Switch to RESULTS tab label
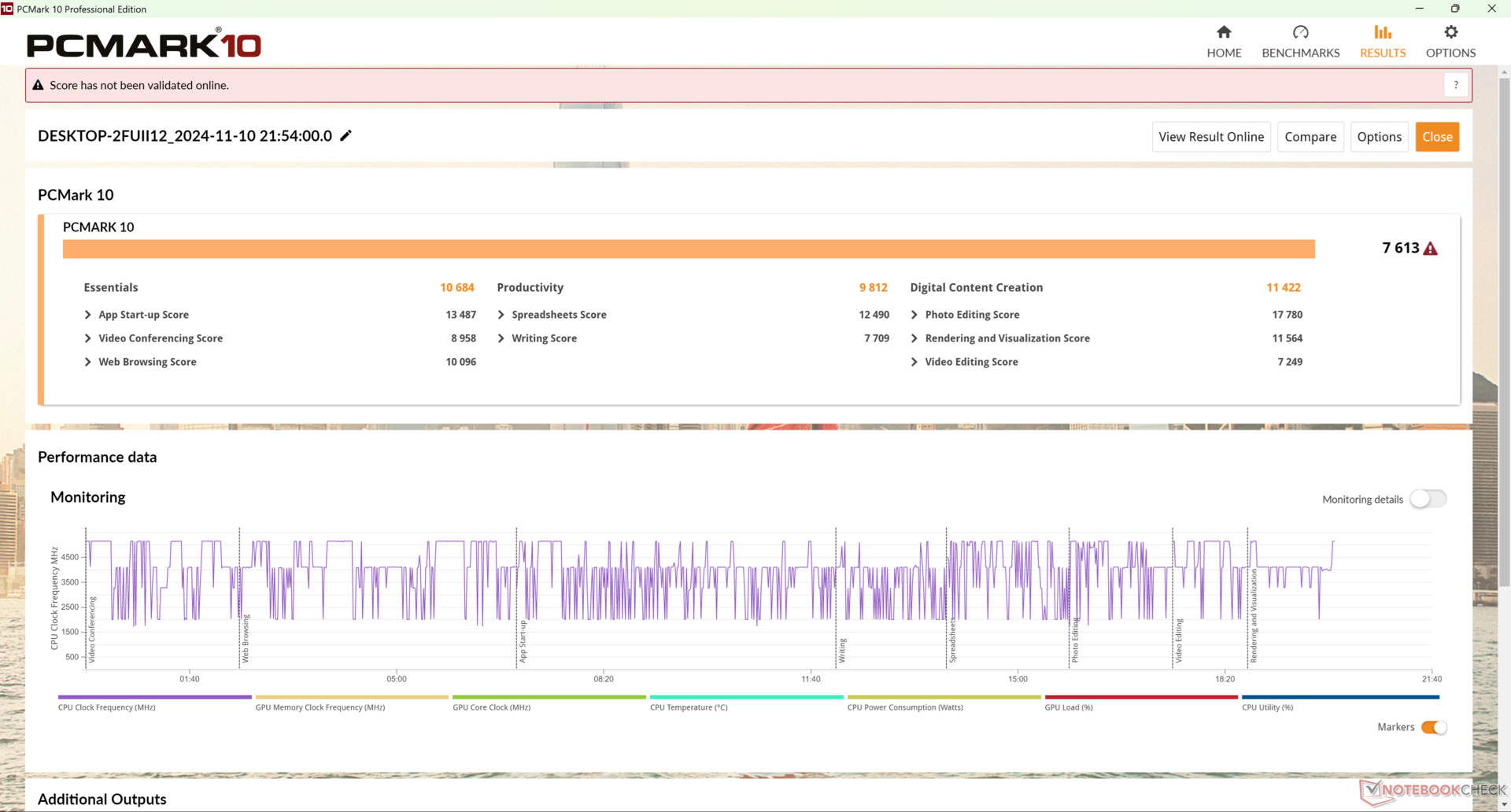 click(x=1383, y=53)
